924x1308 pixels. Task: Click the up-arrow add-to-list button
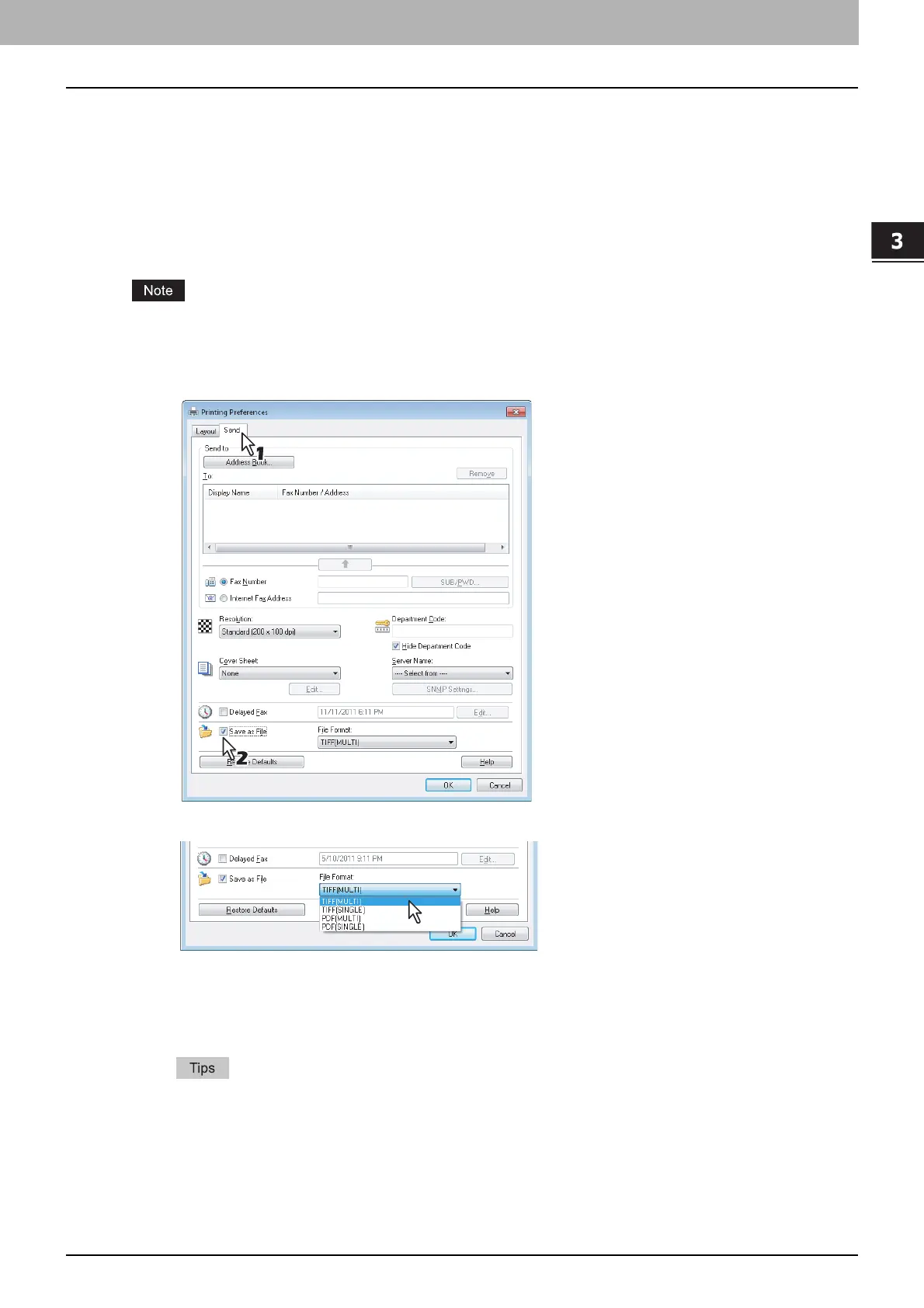(345, 565)
